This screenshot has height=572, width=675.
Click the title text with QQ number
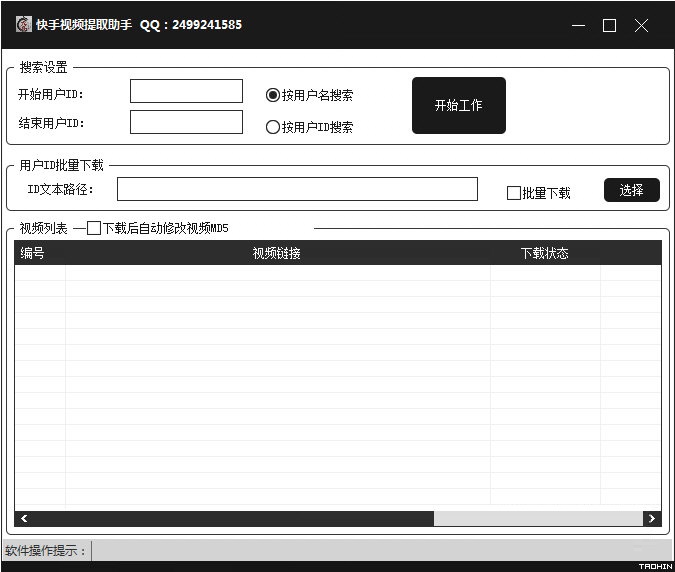coord(139,25)
